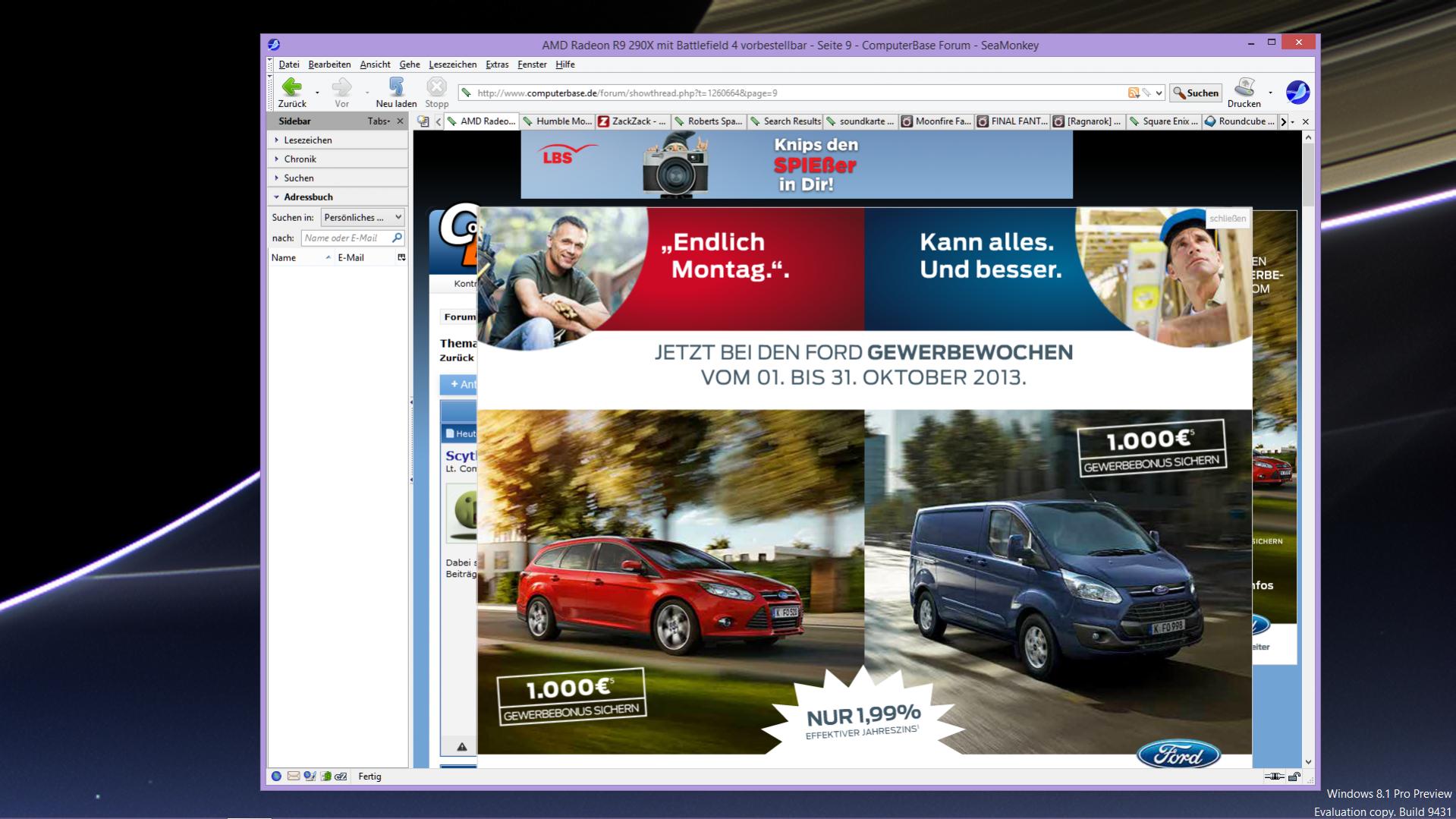Click the bookmark tag icon beside the RSS icon
This screenshot has height=819, width=1456.
tap(1146, 93)
